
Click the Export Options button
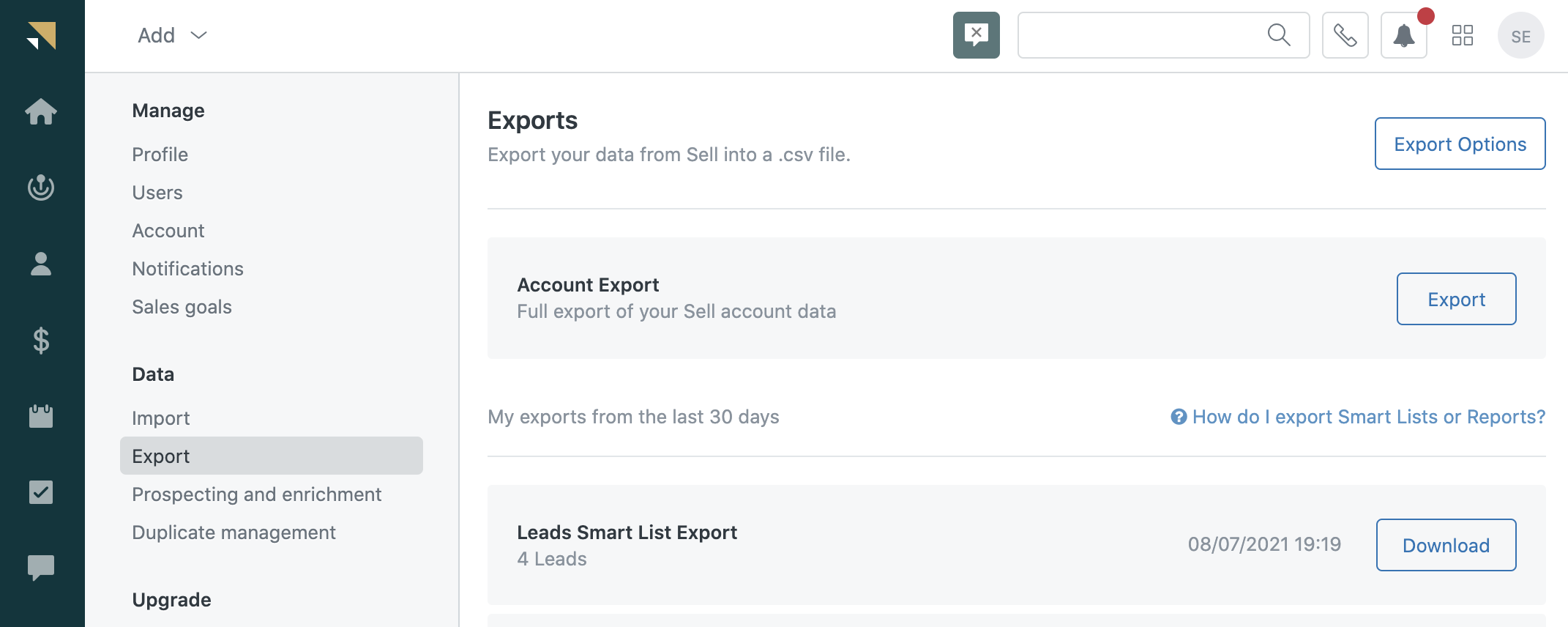(1460, 144)
